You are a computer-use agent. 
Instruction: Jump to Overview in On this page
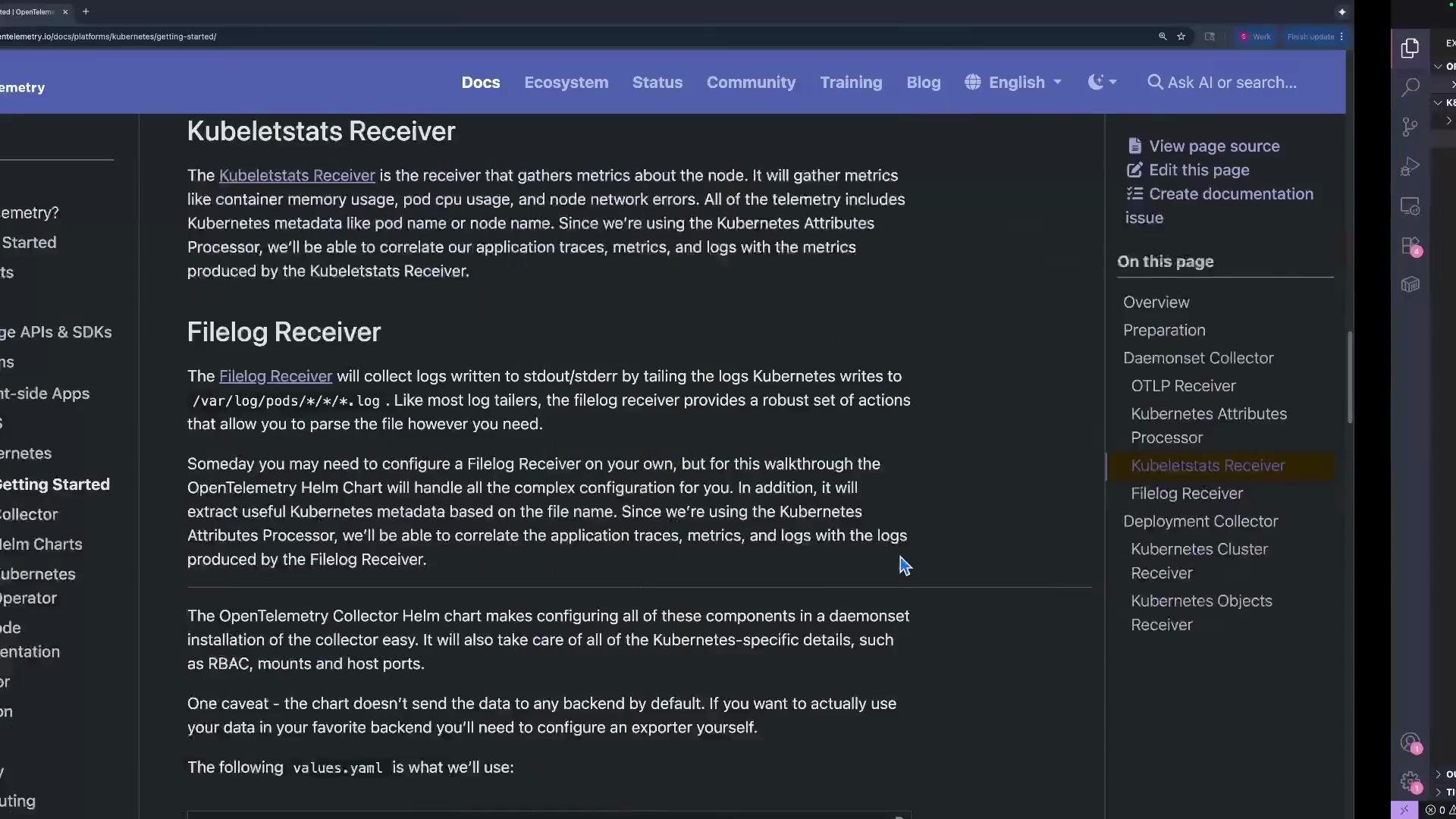(x=1156, y=302)
